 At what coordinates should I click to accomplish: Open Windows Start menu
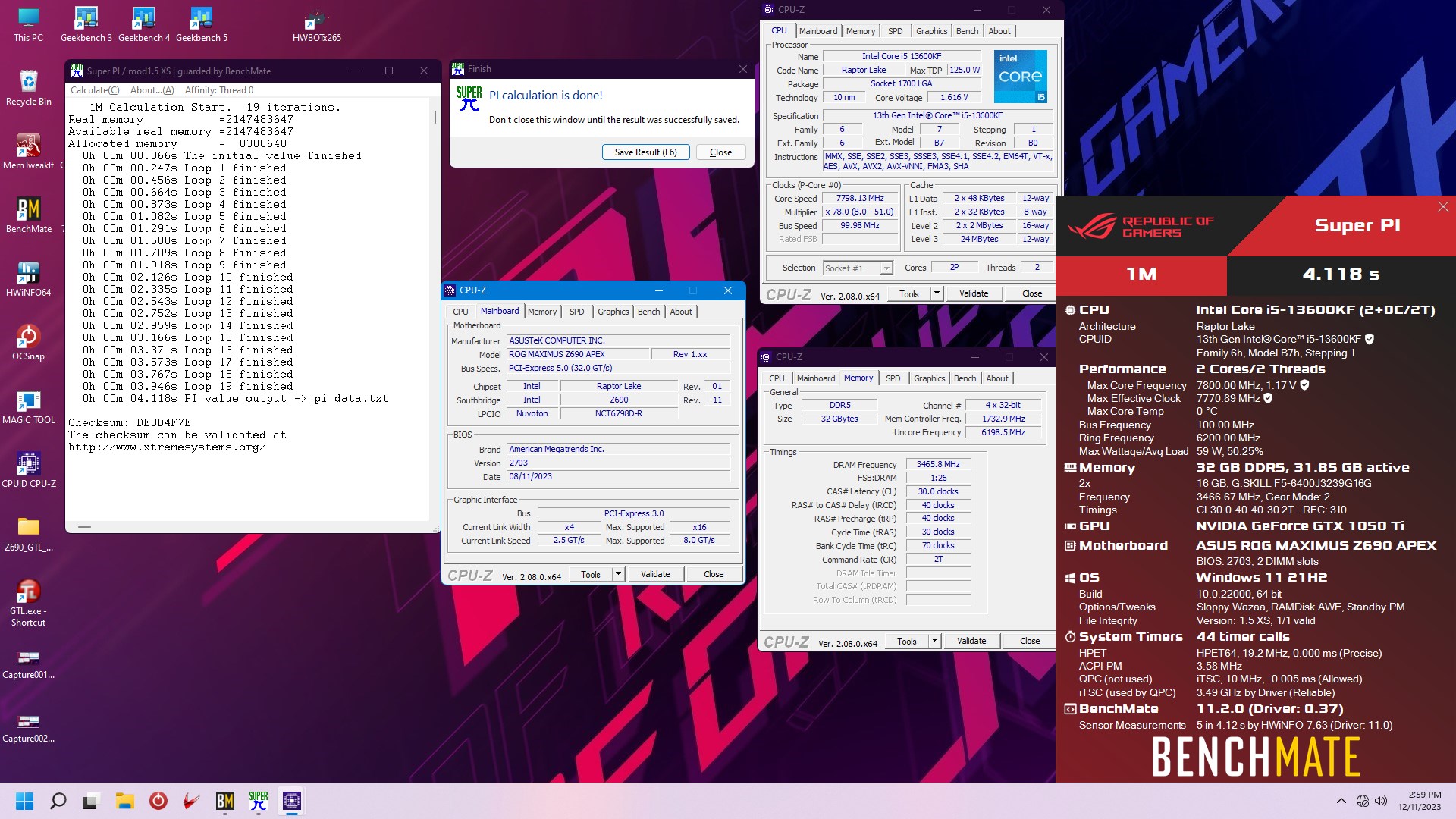click(x=24, y=801)
